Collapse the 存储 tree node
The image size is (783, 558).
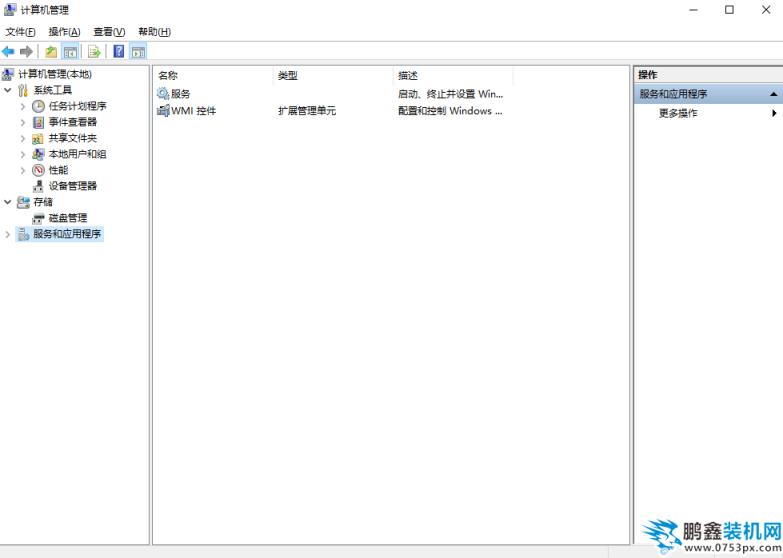point(7,202)
